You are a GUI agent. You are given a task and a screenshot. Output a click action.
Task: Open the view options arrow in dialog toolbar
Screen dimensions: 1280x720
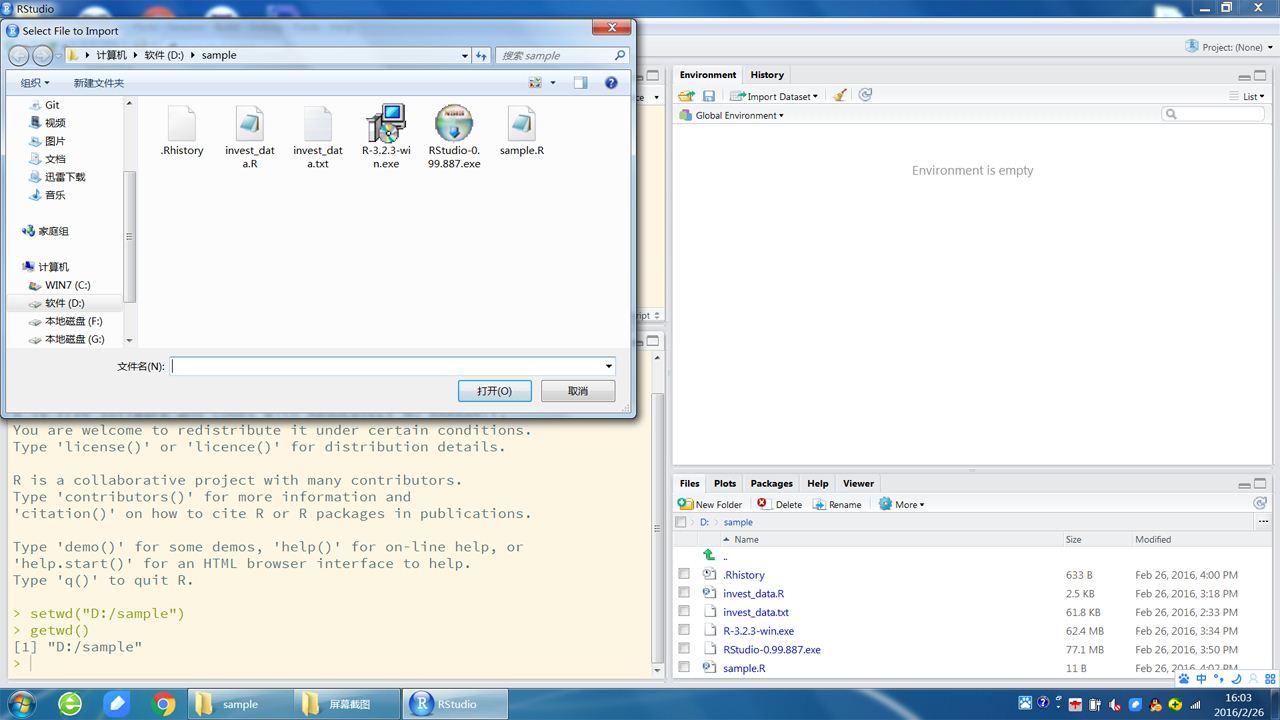(553, 83)
